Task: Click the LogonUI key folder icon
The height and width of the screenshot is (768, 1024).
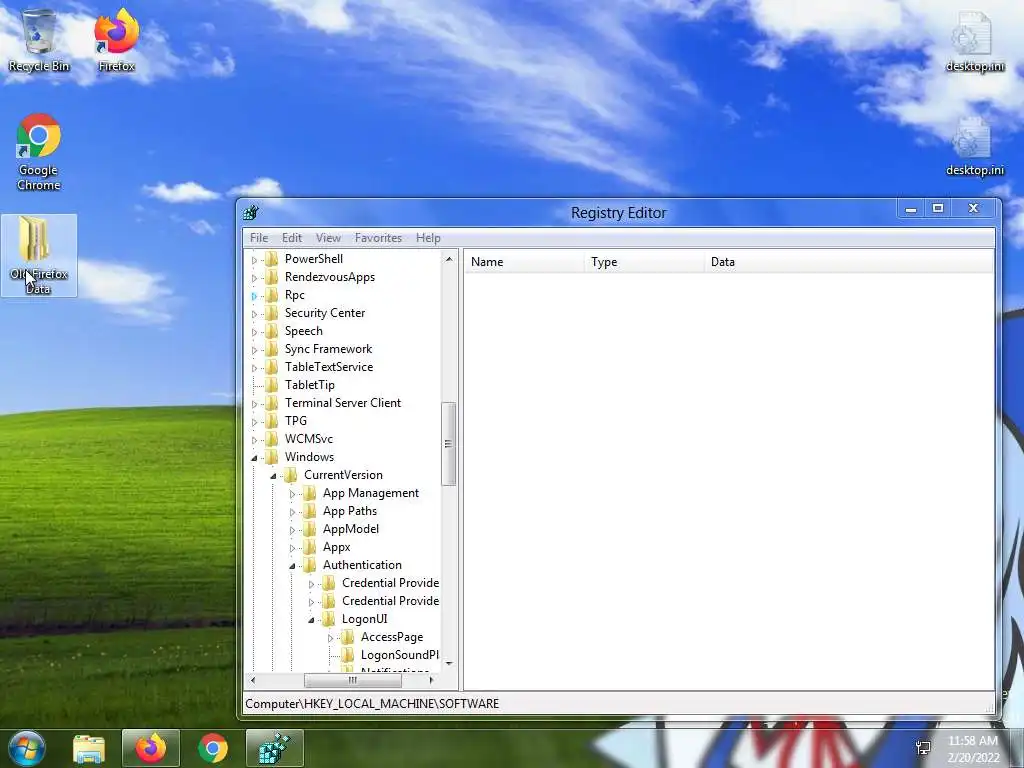Action: tap(328, 618)
